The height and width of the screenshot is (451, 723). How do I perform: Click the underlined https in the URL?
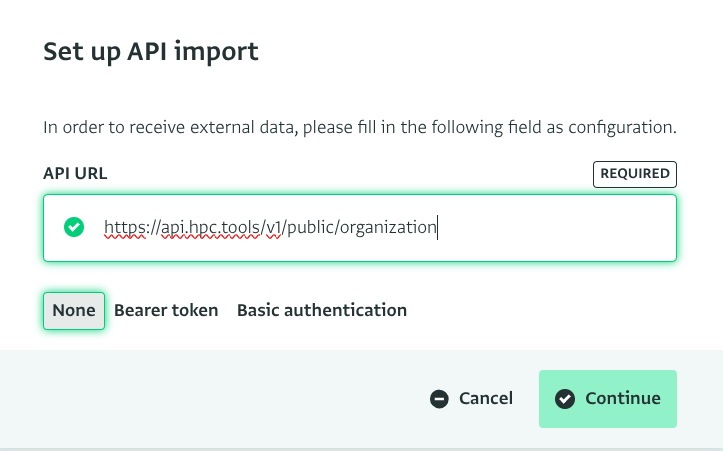point(124,228)
